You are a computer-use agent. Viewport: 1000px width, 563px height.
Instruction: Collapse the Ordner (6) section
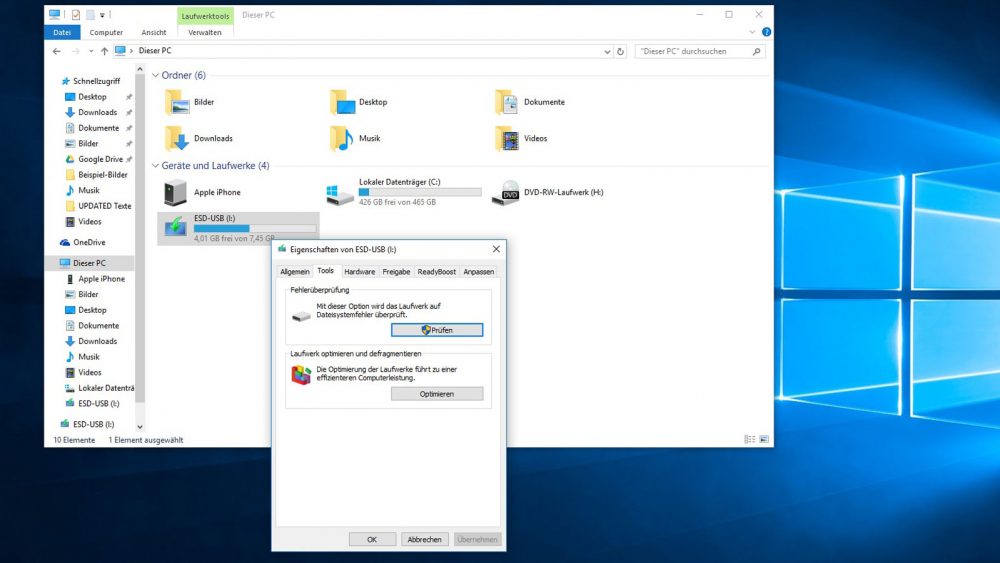click(x=155, y=75)
